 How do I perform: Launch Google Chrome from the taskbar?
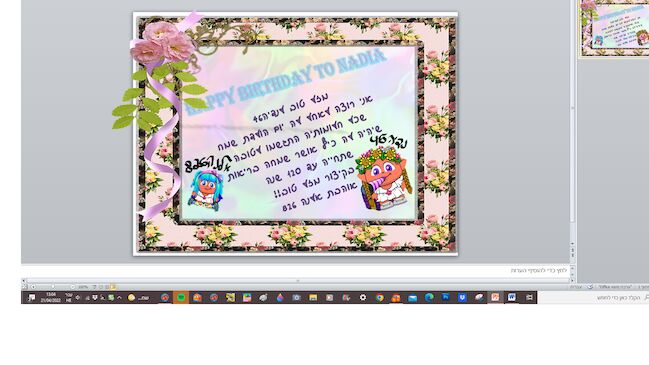pos(379,298)
